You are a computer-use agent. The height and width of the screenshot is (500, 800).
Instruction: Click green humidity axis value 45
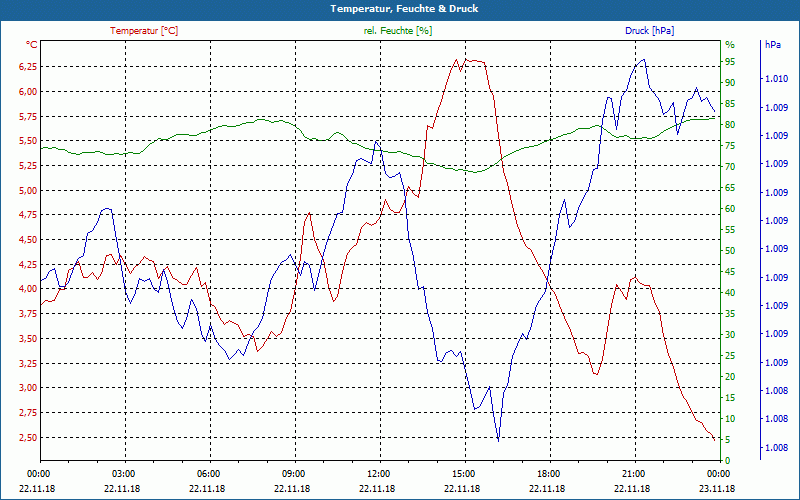[x=730, y=271]
